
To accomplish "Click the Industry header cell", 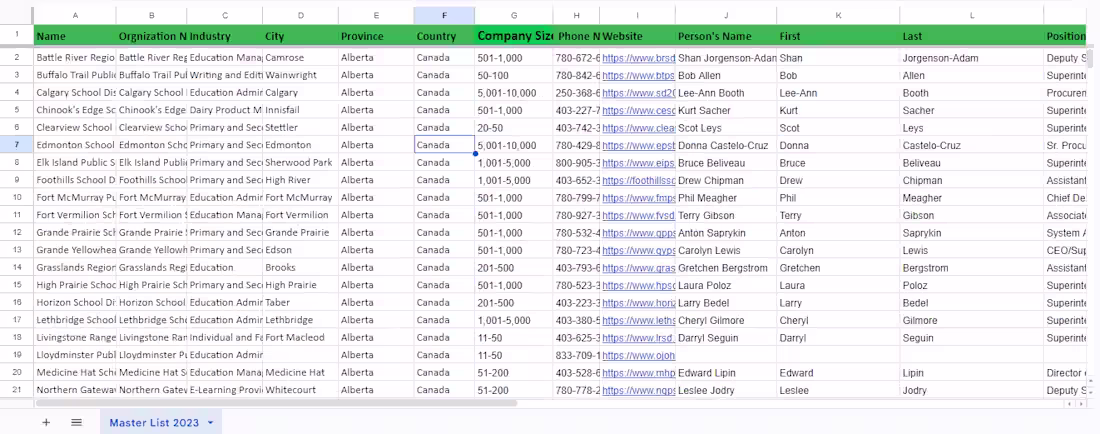I will [224, 36].
